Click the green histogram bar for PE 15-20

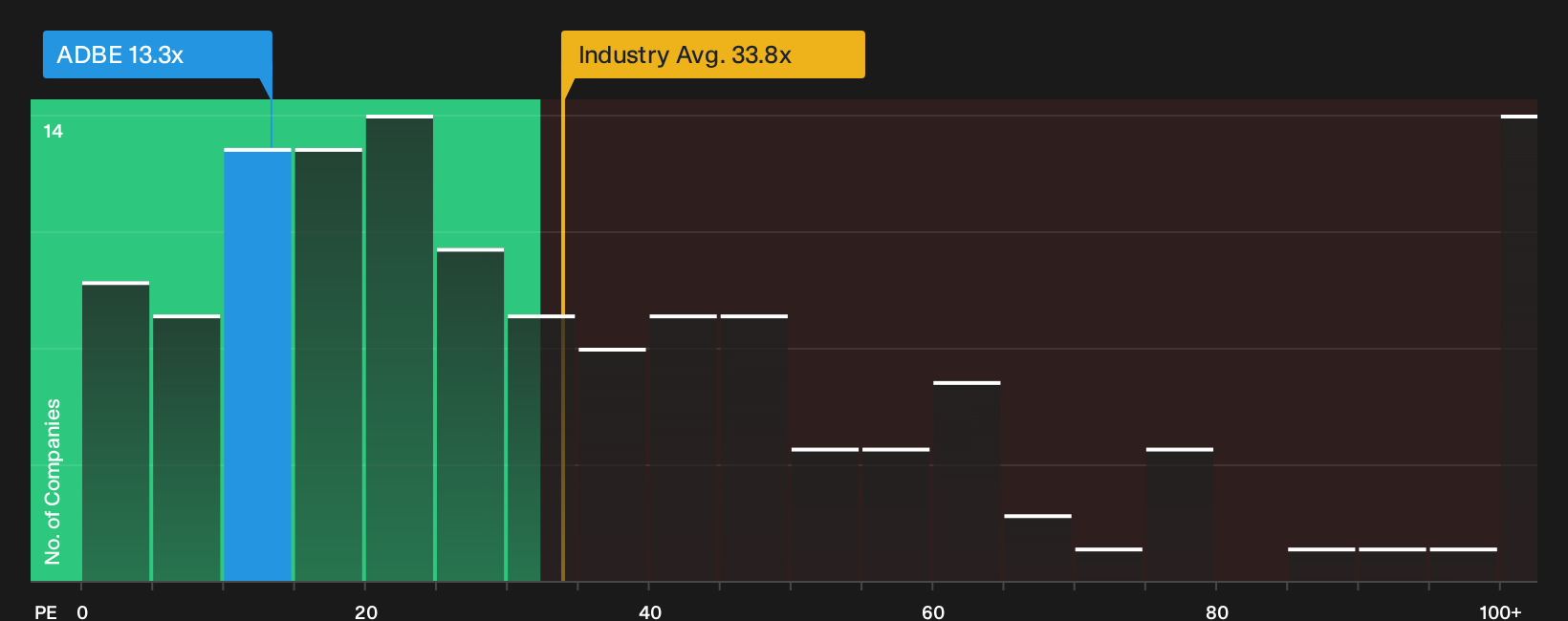tap(329, 365)
